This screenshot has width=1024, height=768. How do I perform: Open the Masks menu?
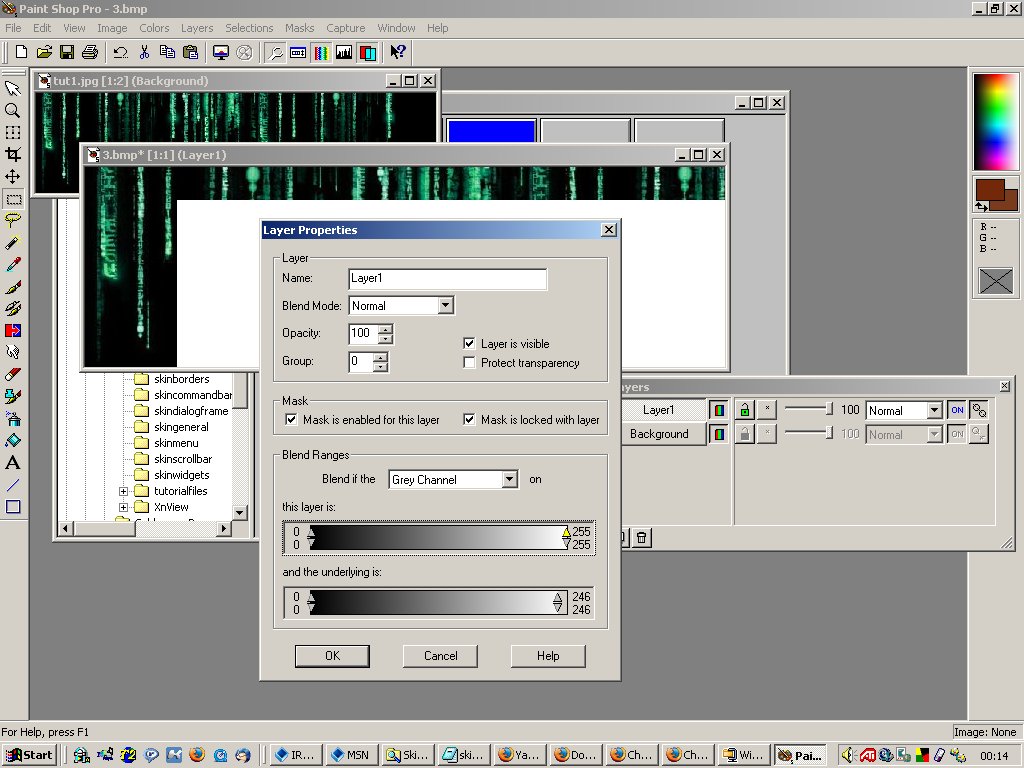(x=300, y=28)
